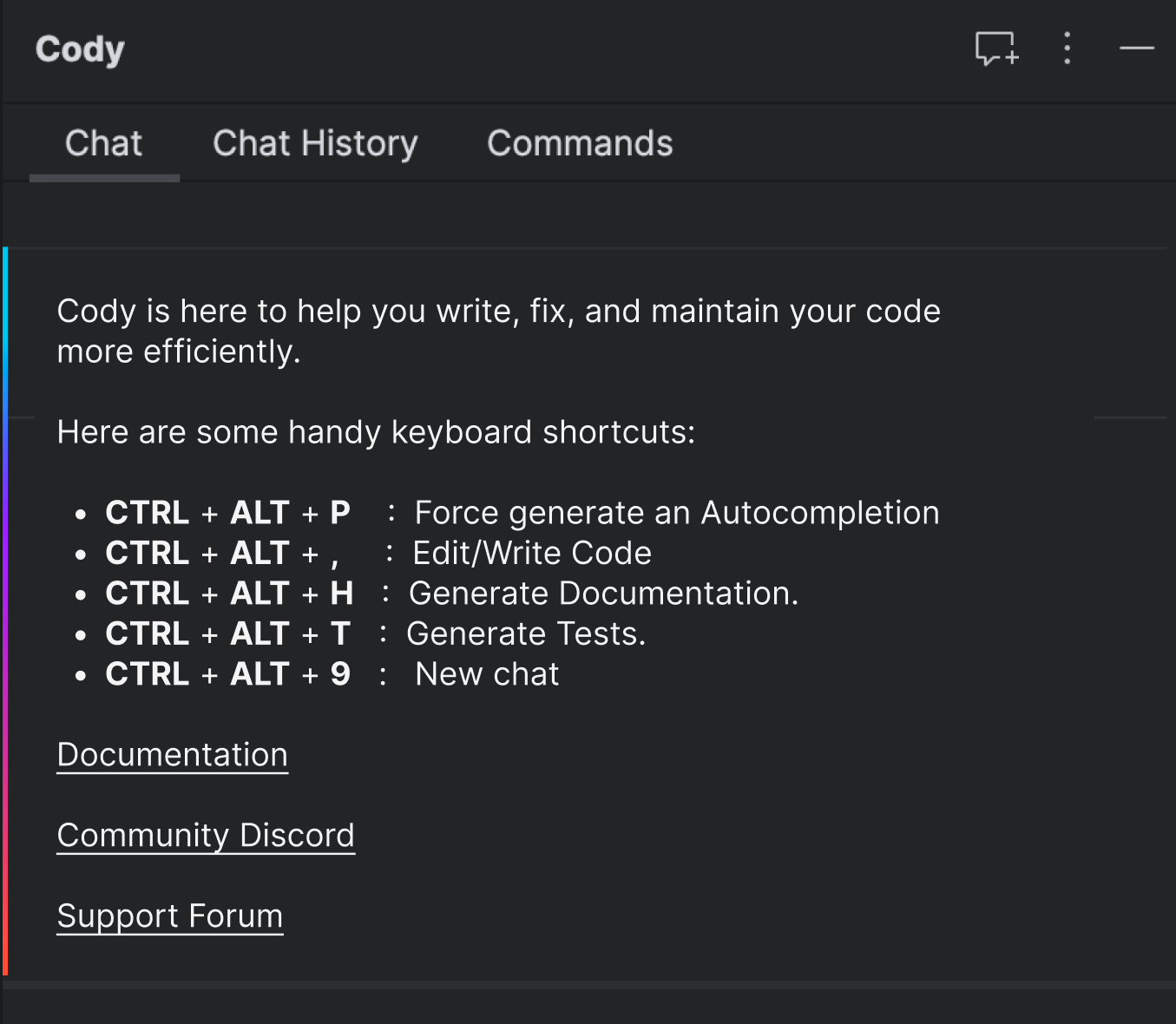Screen dimensions: 1176x1024
Task: Click the CTRL + ALT + 9 key combination
Action: pyautogui.click(x=228, y=674)
